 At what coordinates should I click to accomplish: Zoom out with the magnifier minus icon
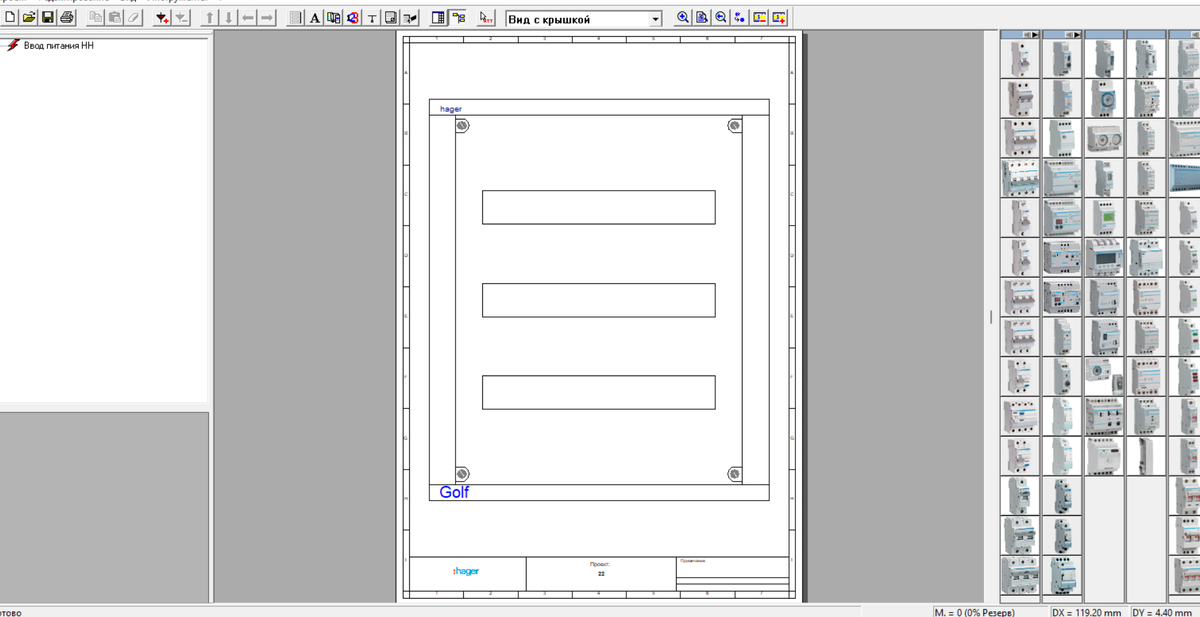721,18
